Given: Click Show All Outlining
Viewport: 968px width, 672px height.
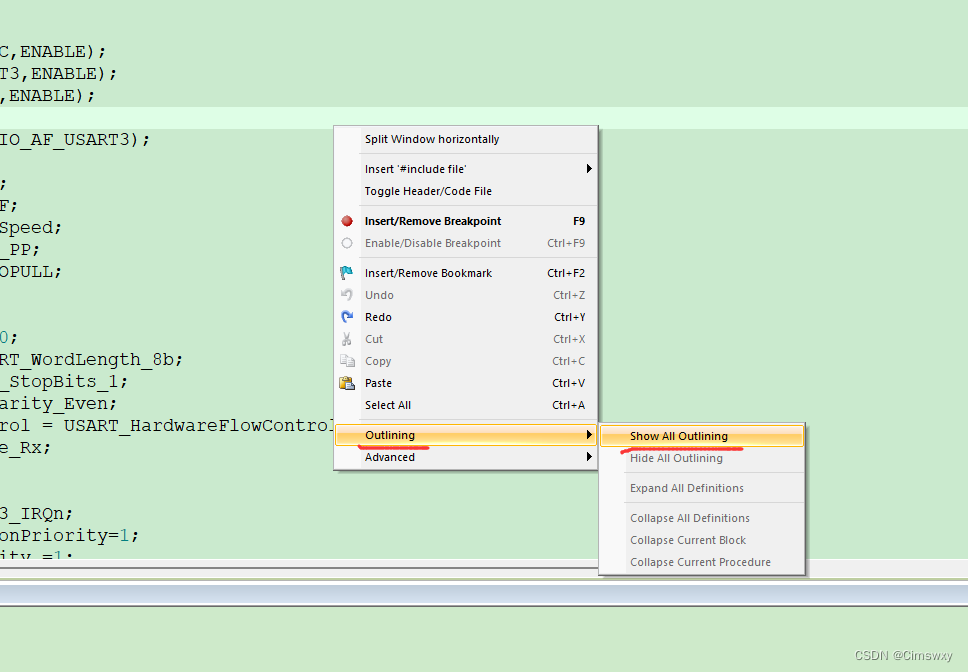Looking at the screenshot, I should 702,436.
